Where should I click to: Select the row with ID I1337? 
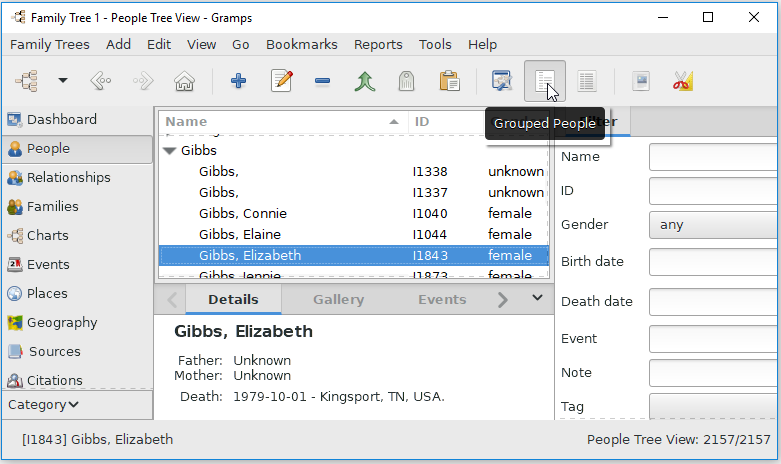point(354,192)
